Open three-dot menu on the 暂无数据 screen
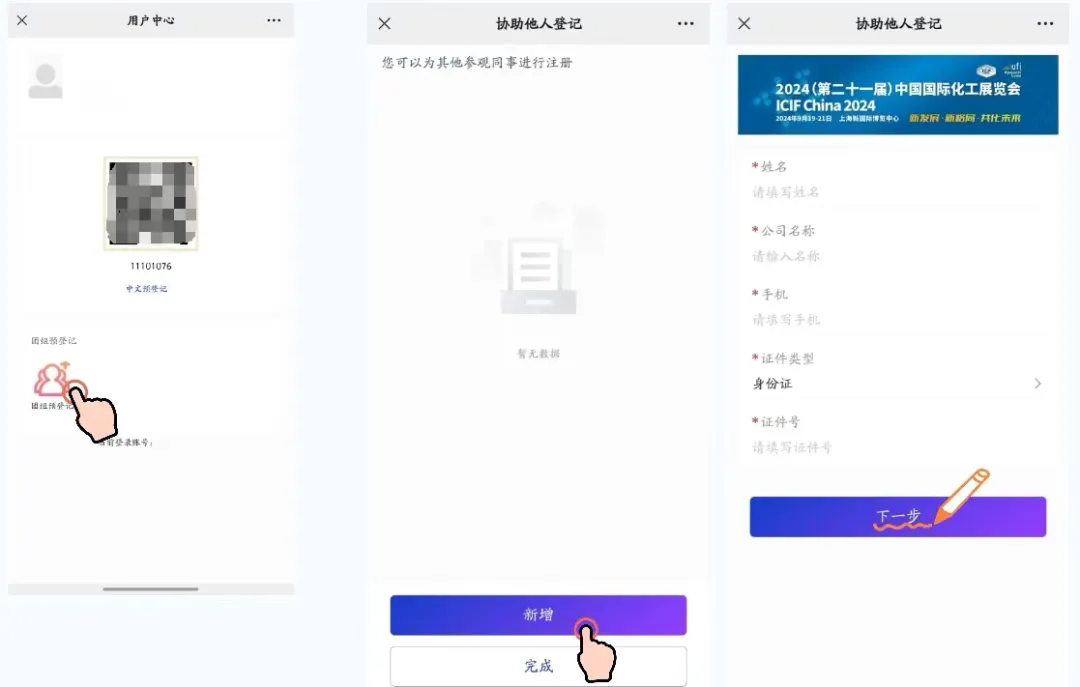The height and width of the screenshot is (687, 1080). coord(685,24)
